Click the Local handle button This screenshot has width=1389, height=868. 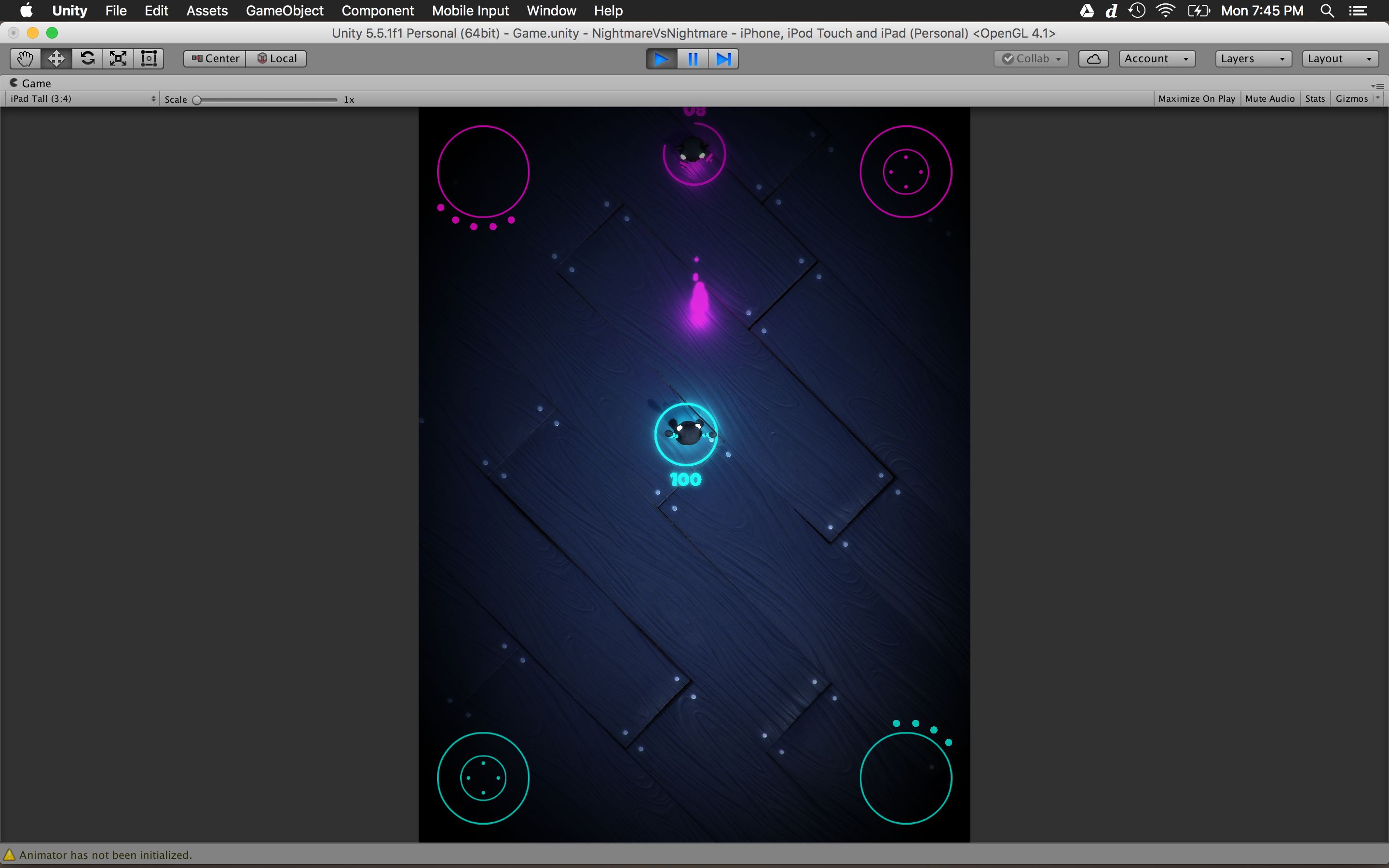[277, 58]
